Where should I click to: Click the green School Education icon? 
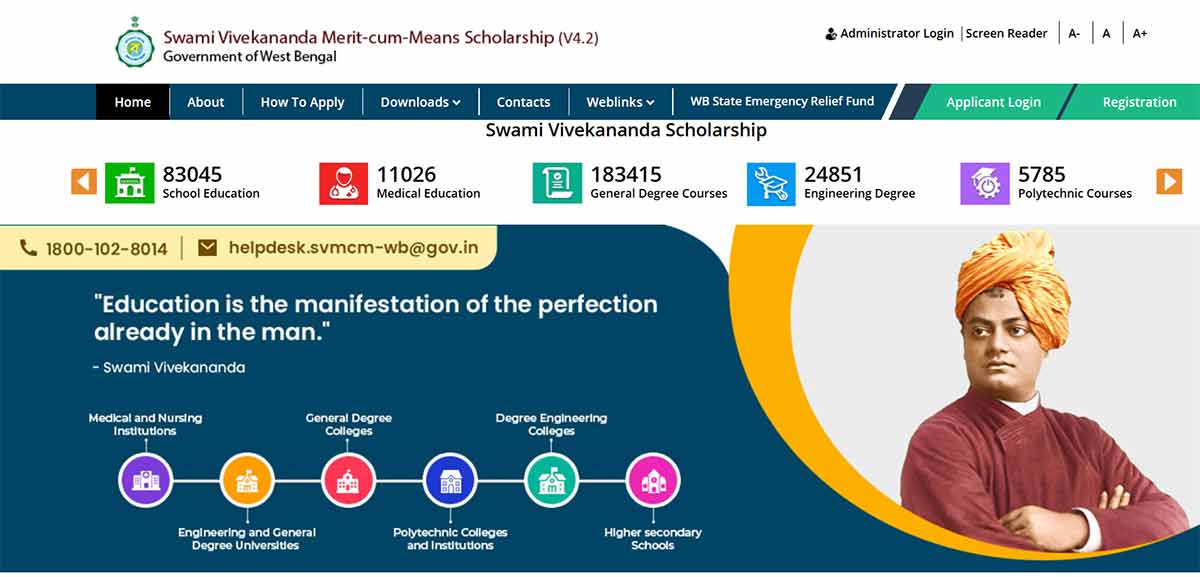130,184
